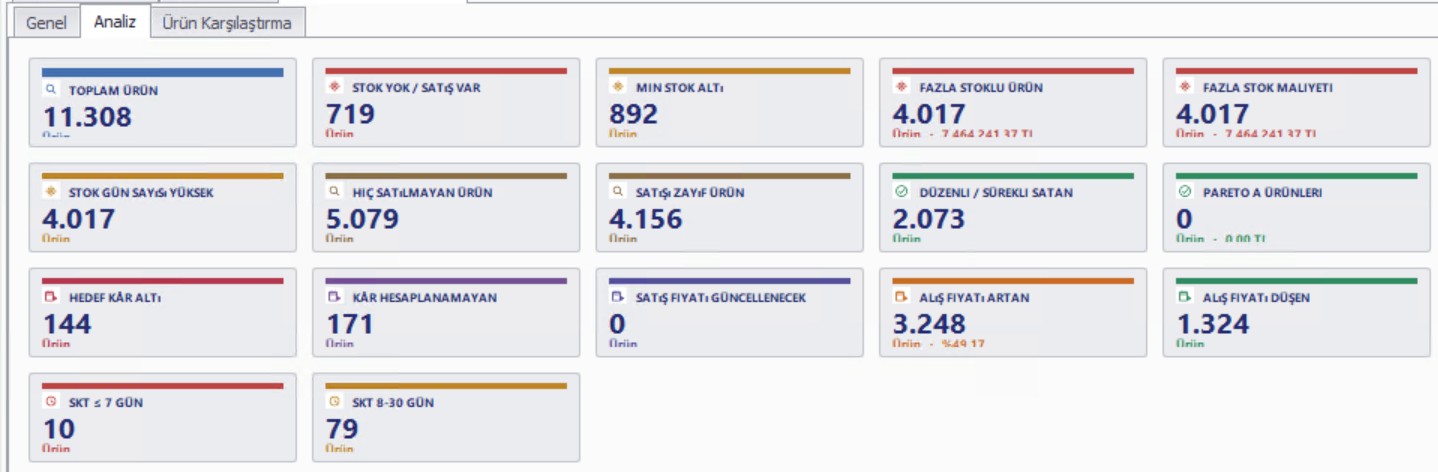Image resolution: width=1438 pixels, height=472 pixels.
Task: Open the ALIŞ FIYATI ARTAN value 3.248
Action: point(930,324)
